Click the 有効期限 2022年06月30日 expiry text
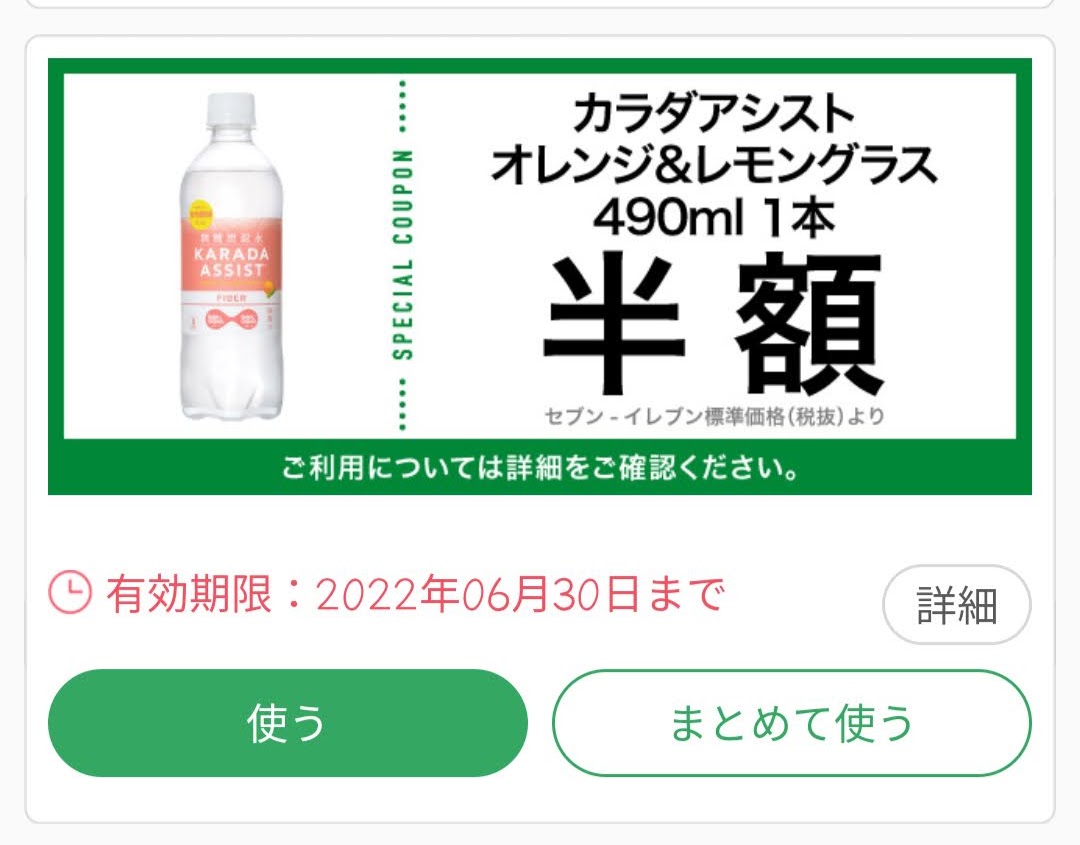The height and width of the screenshot is (845, 1080). point(415,594)
